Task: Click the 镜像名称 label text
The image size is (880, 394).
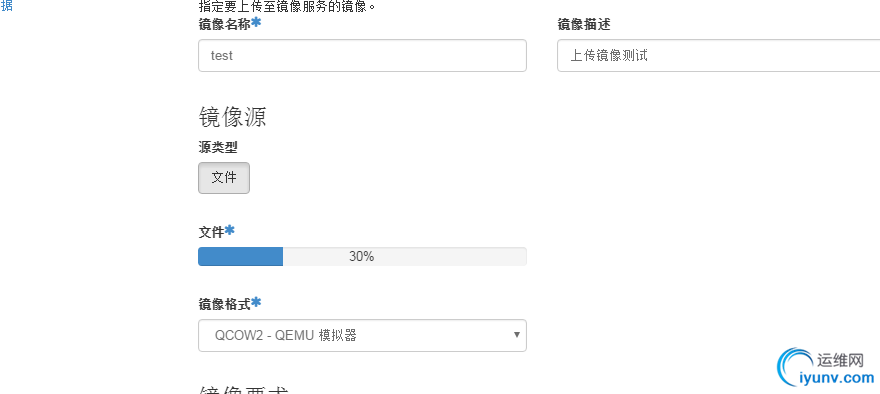Action: pos(224,24)
